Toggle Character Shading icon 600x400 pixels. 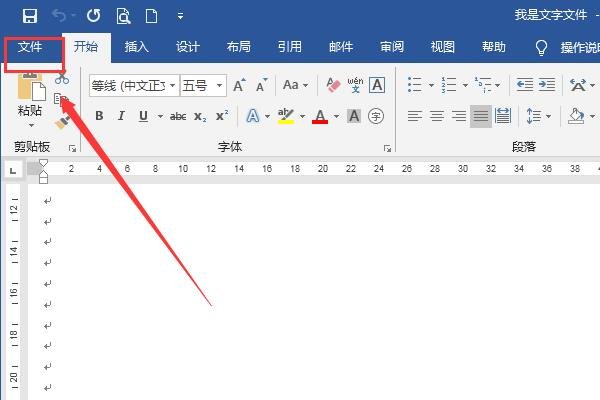tap(354, 116)
